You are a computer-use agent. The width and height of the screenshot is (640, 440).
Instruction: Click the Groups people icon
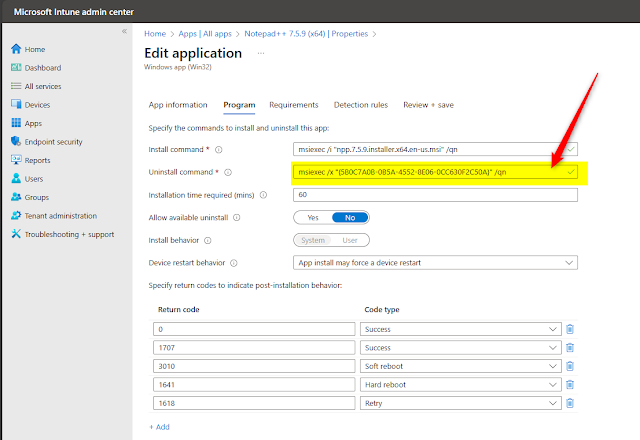coord(16,197)
